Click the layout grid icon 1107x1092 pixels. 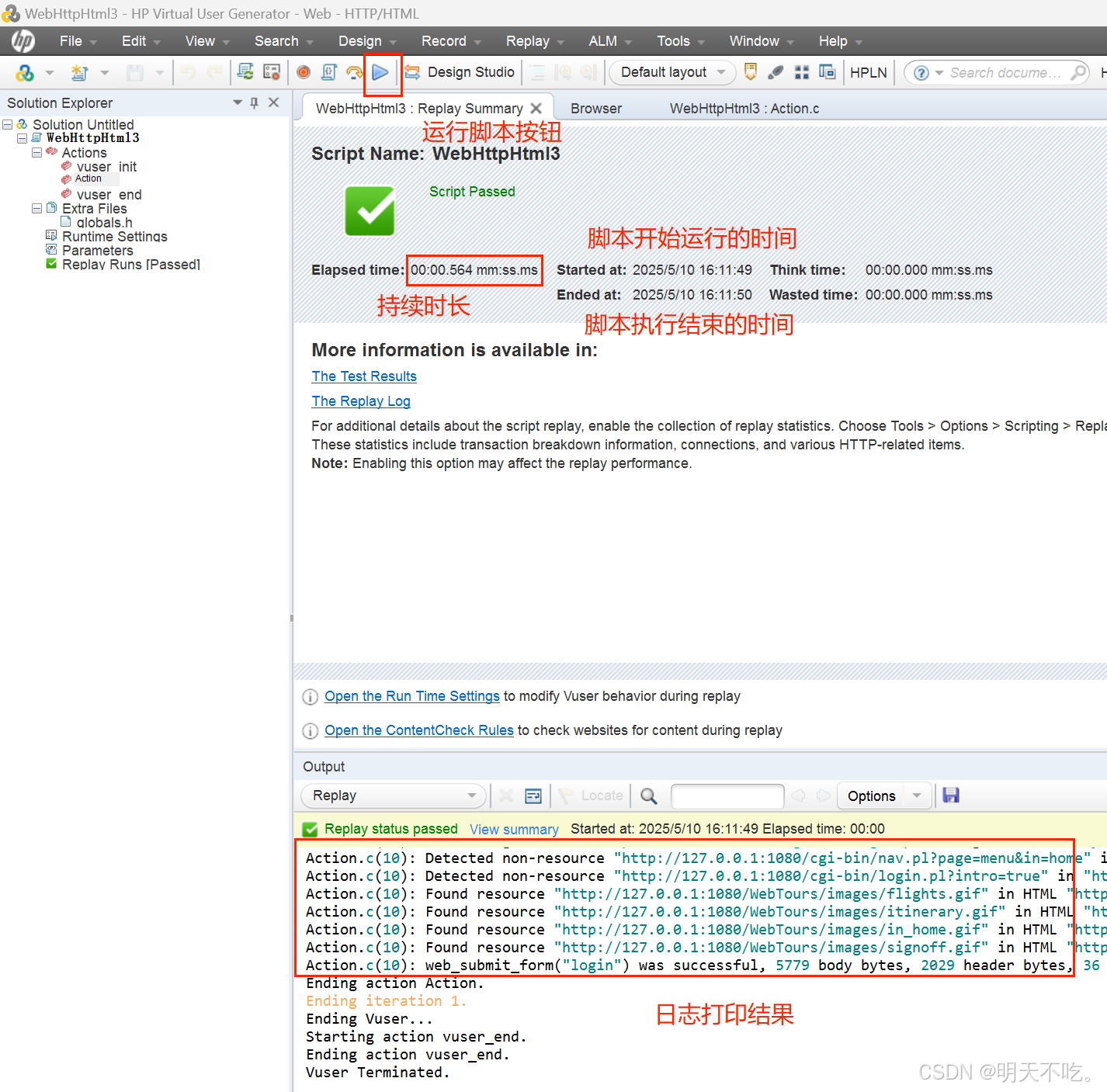click(802, 72)
